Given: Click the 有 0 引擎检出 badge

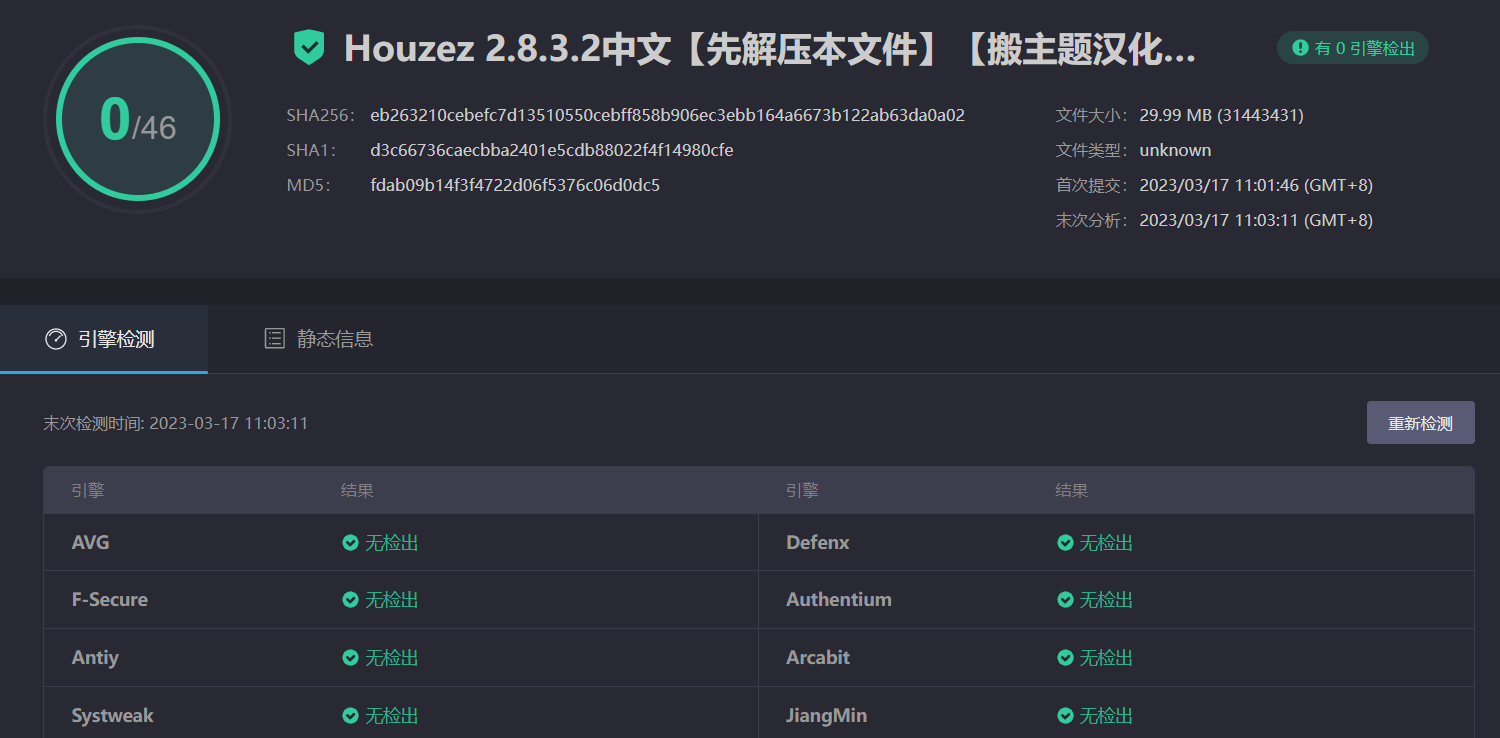Looking at the screenshot, I should [x=1353, y=47].
